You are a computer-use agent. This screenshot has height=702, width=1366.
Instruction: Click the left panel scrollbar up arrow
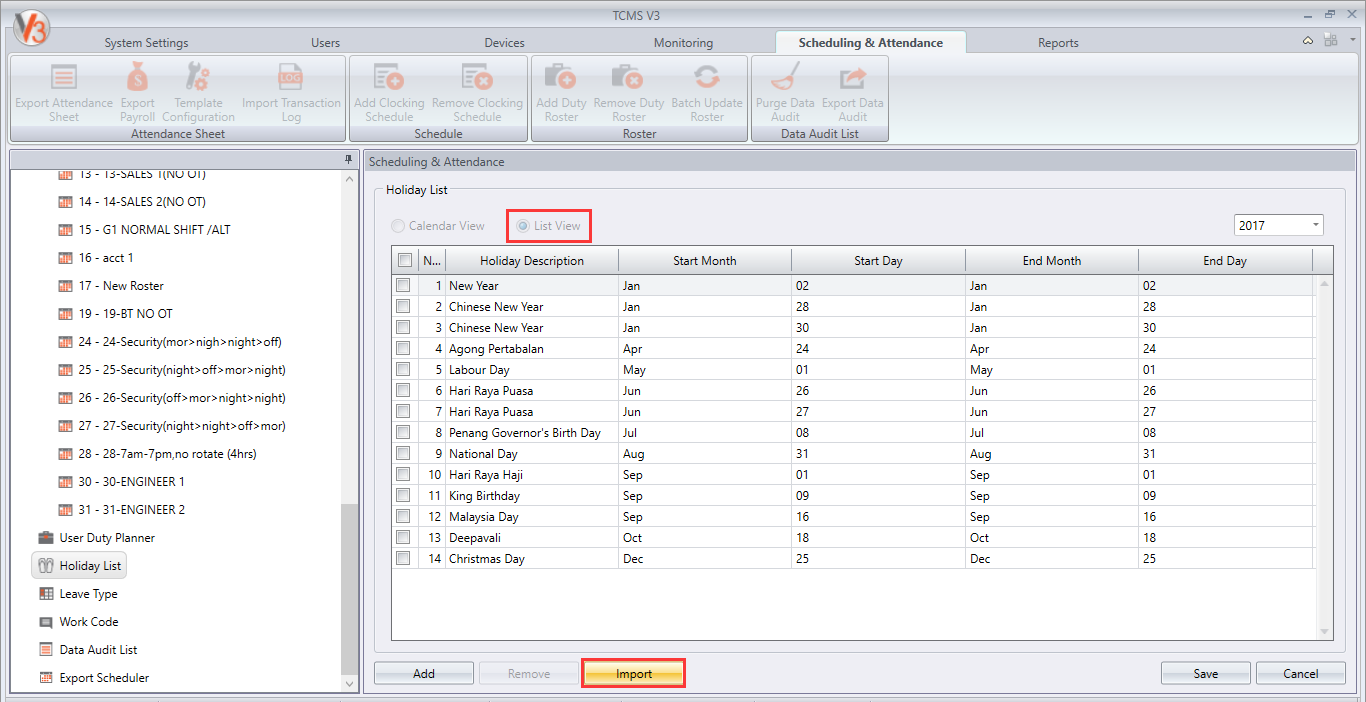[x=349, y=178]
